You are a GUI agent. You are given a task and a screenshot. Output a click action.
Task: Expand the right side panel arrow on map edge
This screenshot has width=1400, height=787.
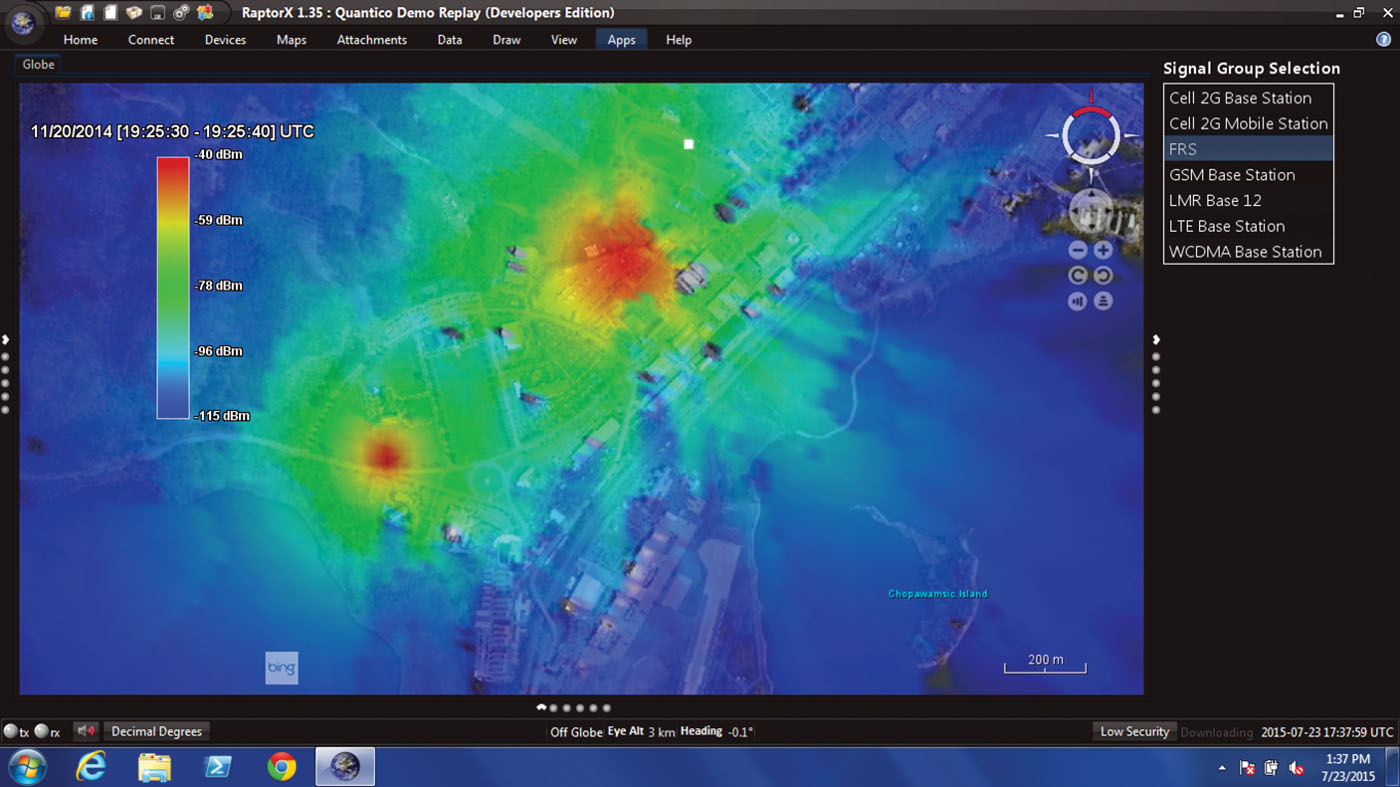1156,340
